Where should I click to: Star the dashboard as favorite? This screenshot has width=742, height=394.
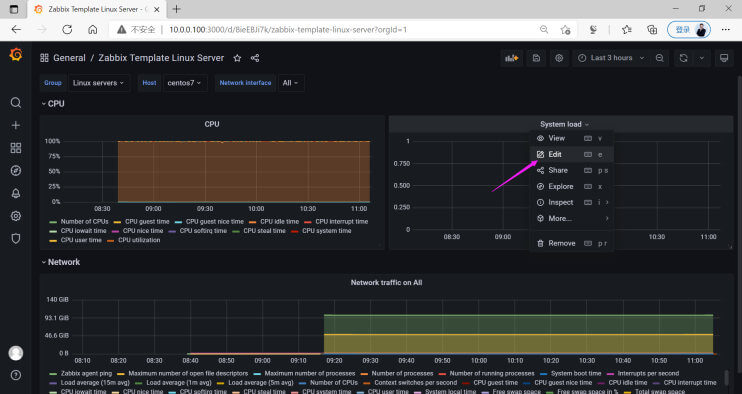tap(237, 58)
